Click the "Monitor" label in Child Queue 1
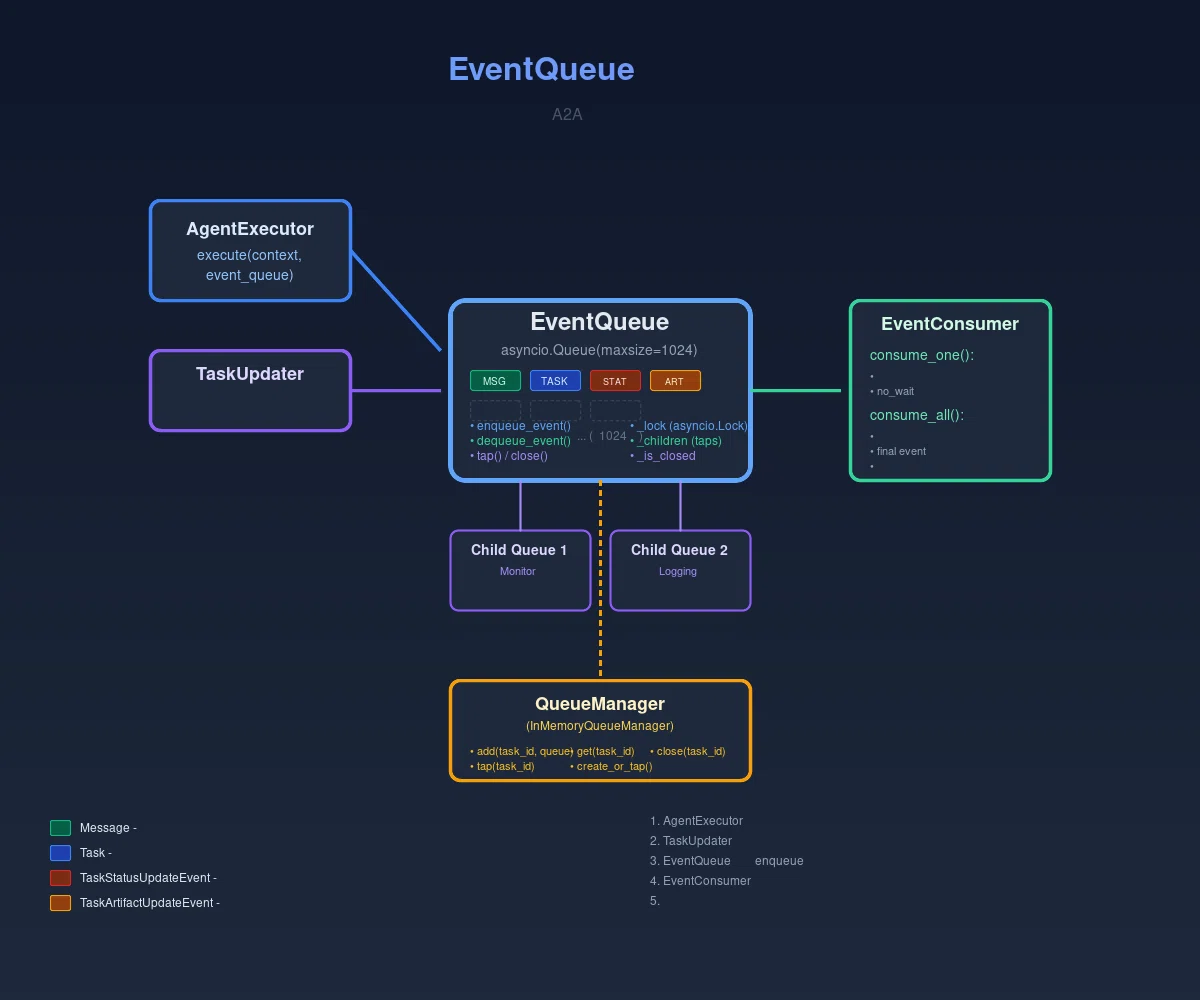 (518, 571)
